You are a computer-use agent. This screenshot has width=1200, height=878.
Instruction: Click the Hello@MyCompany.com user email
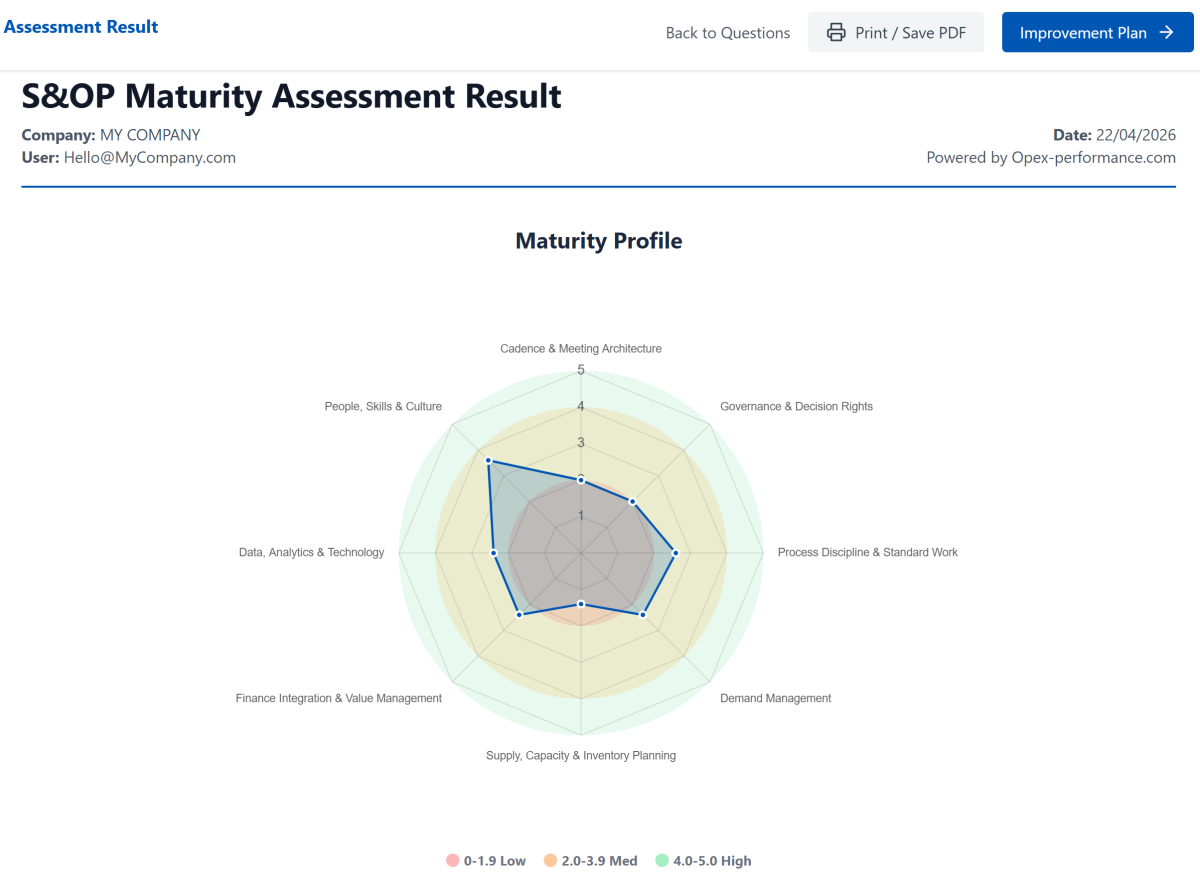pyautogui.click(x=150, y=157)
